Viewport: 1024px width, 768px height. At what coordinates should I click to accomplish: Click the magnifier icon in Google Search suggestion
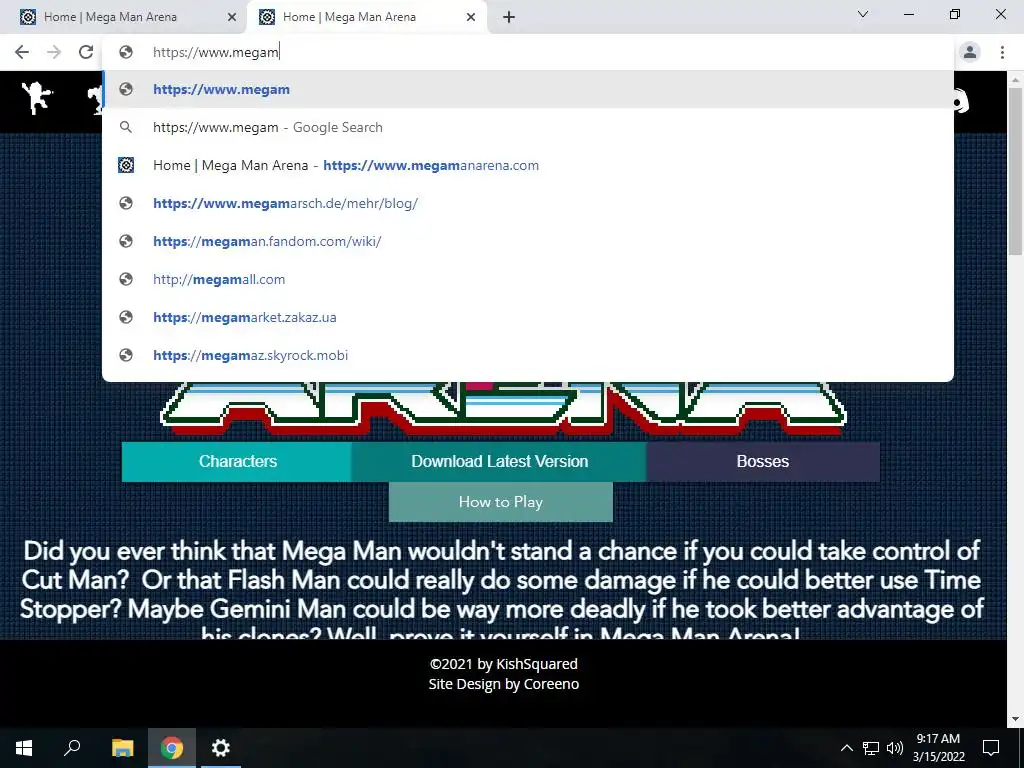[x=126, y=127]
